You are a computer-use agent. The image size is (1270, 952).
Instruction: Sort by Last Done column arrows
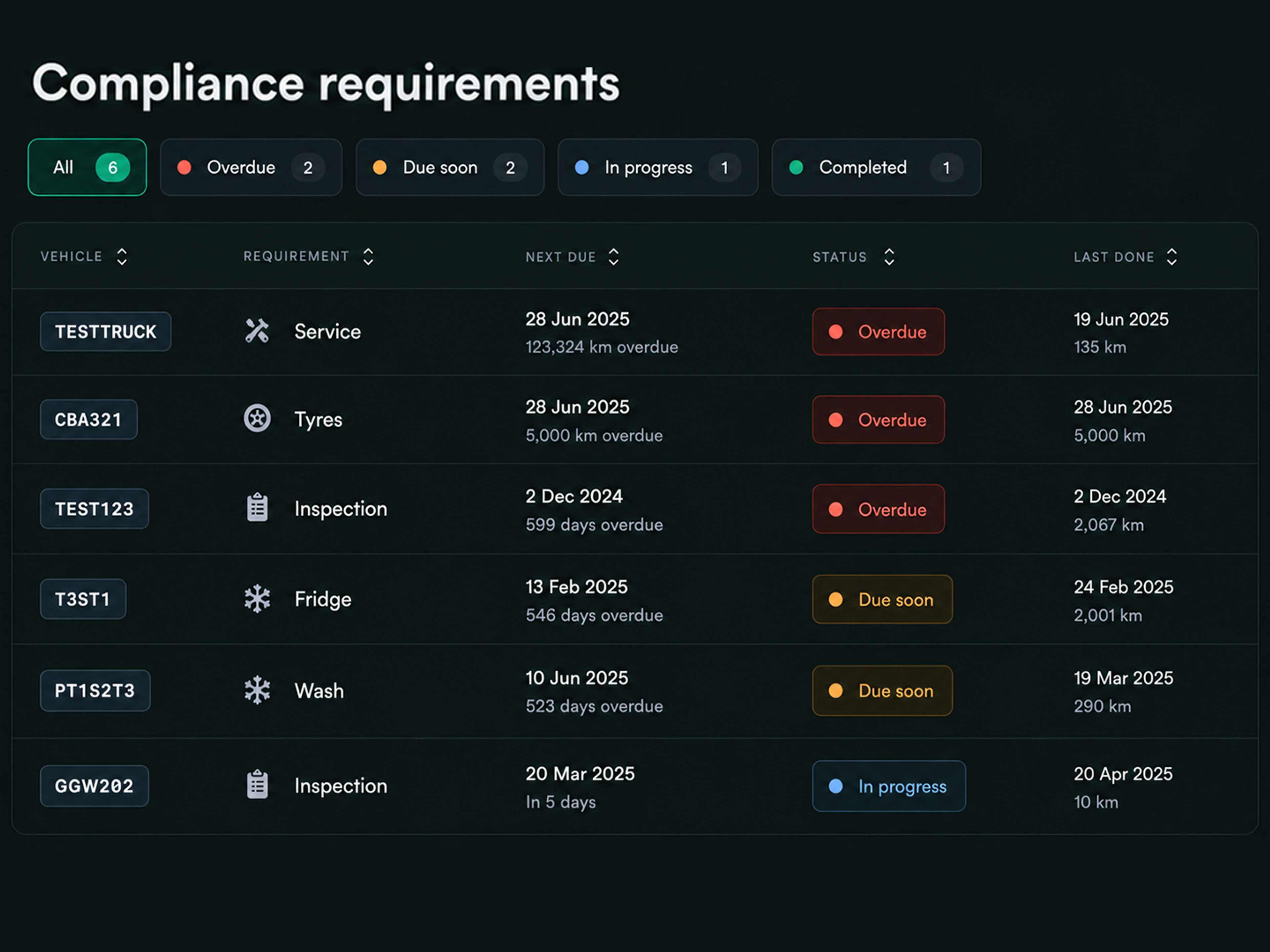(1171, 257)
